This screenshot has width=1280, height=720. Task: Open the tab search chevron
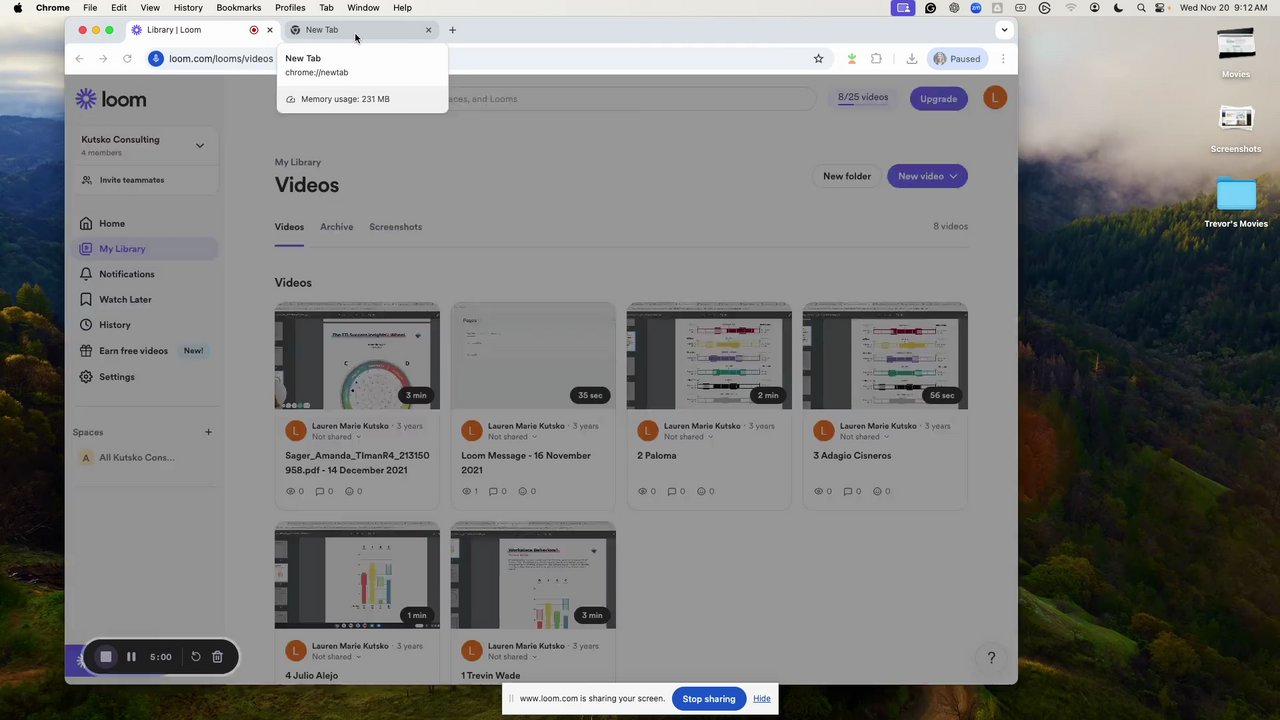(1004, 30)
